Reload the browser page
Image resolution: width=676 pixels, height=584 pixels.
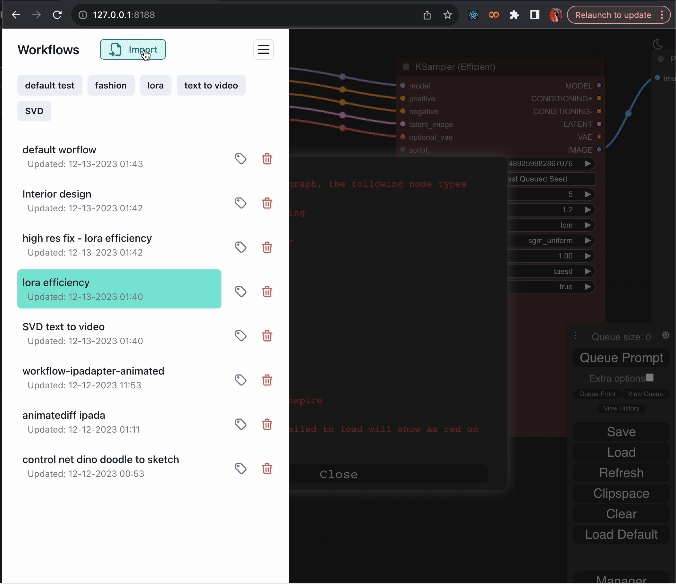coord(57,15)
